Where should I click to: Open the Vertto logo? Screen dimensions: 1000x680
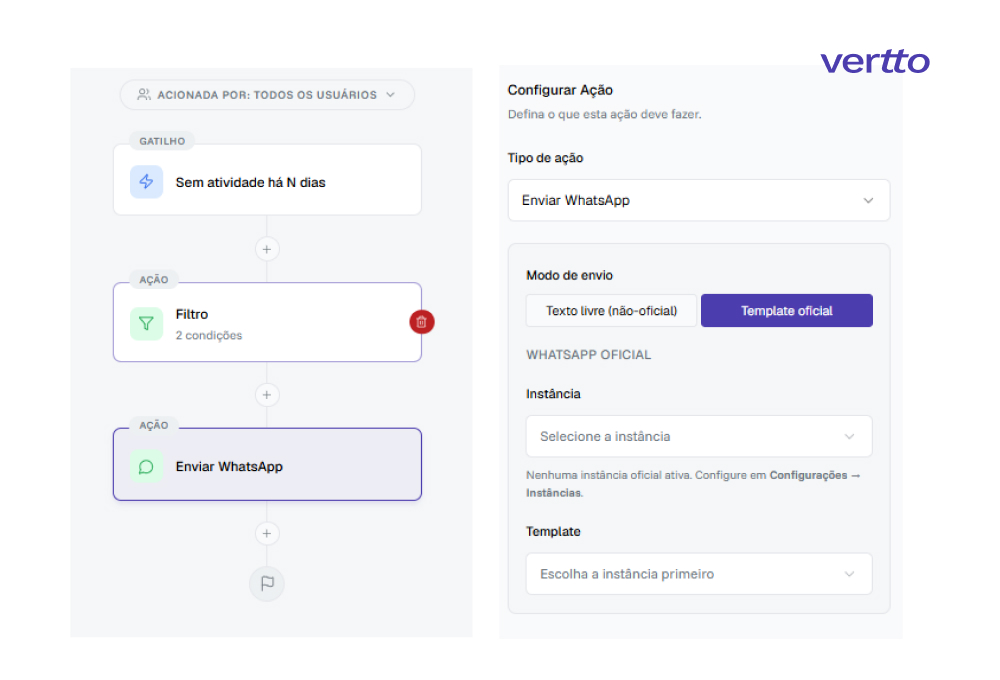click(874, 61)
